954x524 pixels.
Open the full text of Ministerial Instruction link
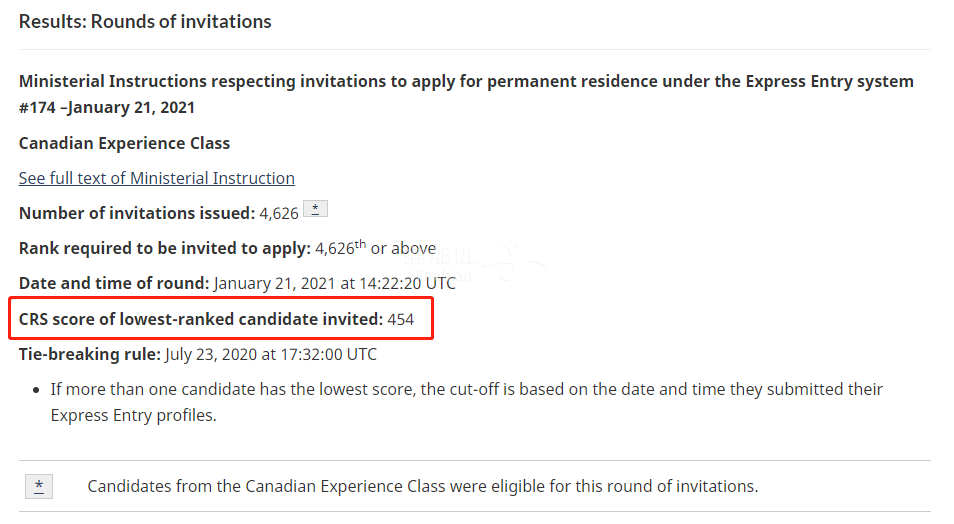coord(156,178)
